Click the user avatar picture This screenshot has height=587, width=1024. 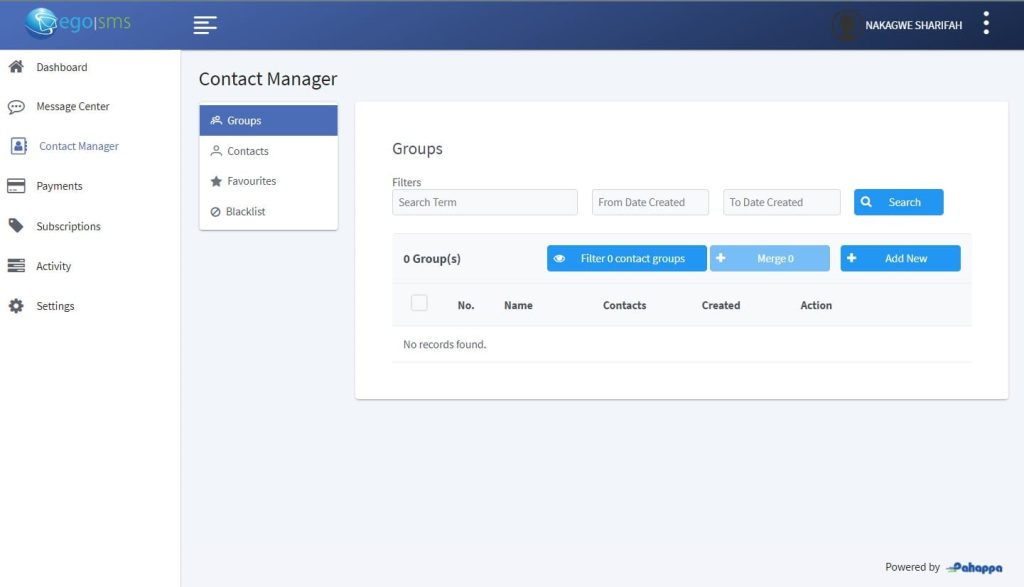(846, 26)
